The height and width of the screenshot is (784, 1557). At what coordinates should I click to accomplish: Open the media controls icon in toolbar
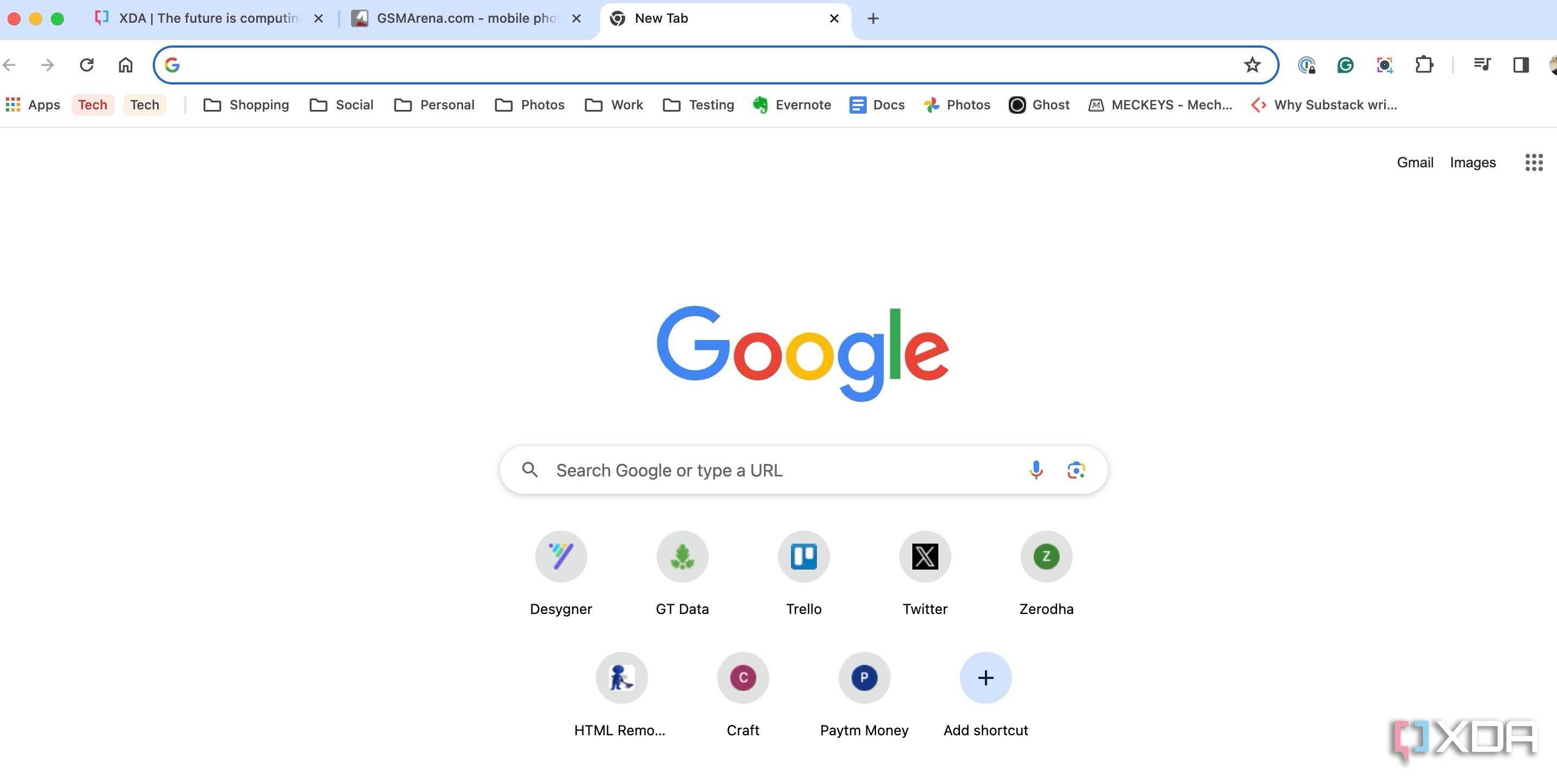pos(1482,64)
